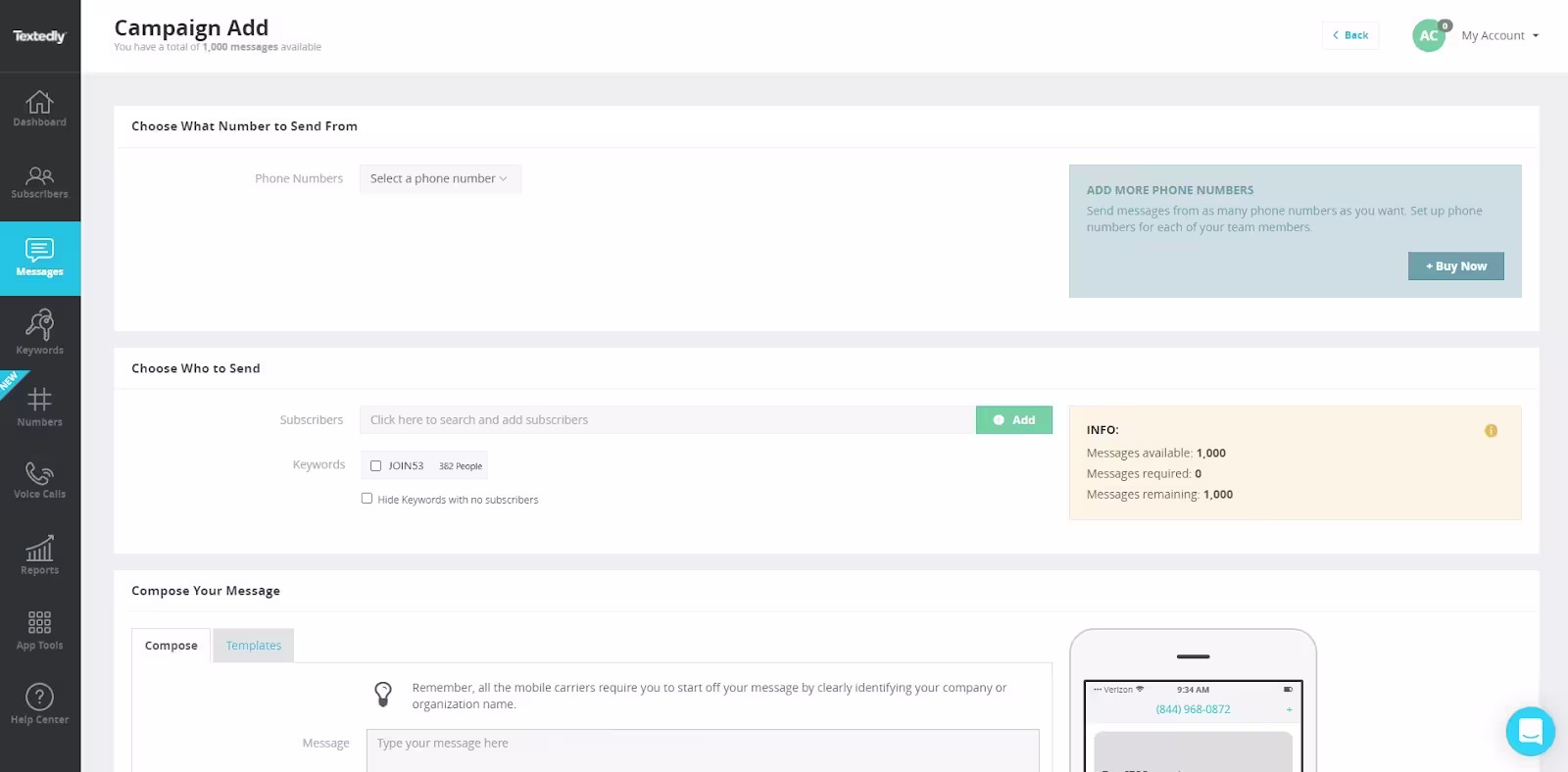The height and width of the screenshot is (772, 1568).
Task: Open the Keywords key icon
Action: coord(39,325)
